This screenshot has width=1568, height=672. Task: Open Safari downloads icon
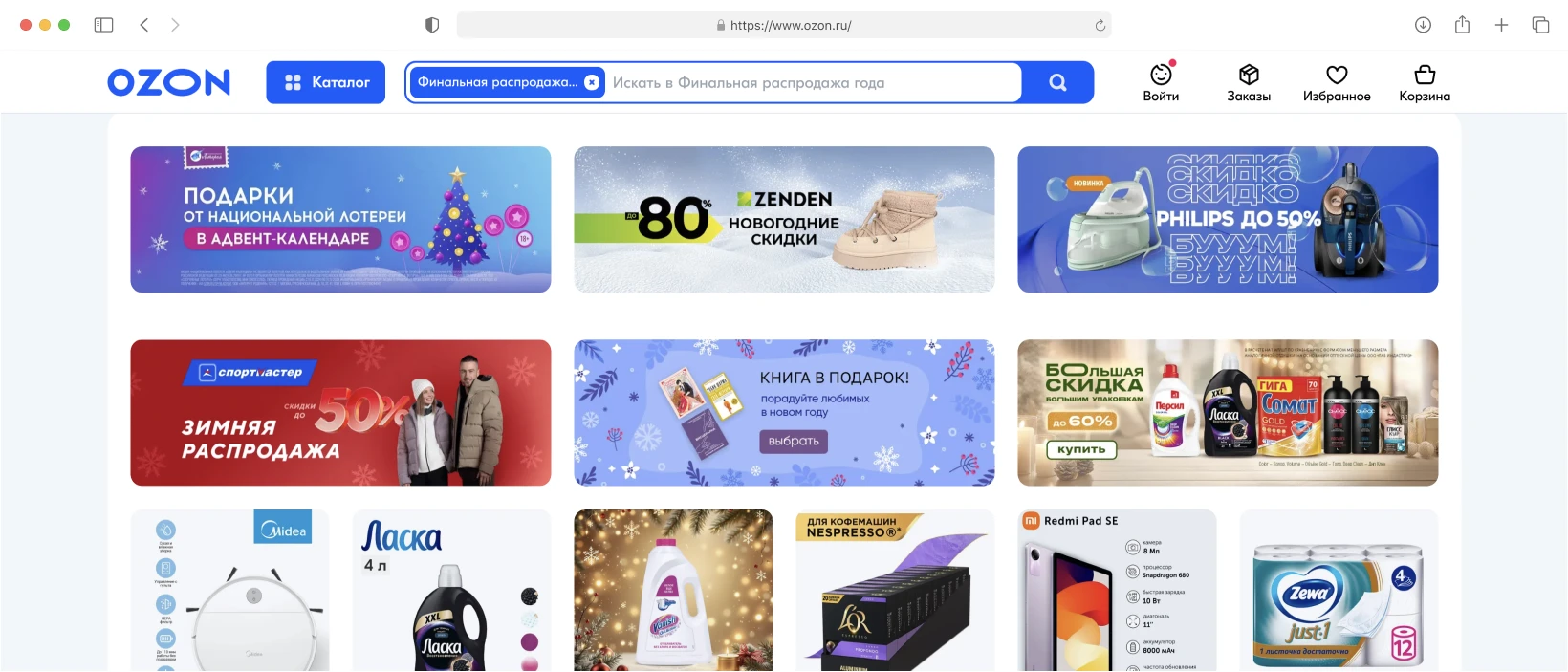(1423, 25)
